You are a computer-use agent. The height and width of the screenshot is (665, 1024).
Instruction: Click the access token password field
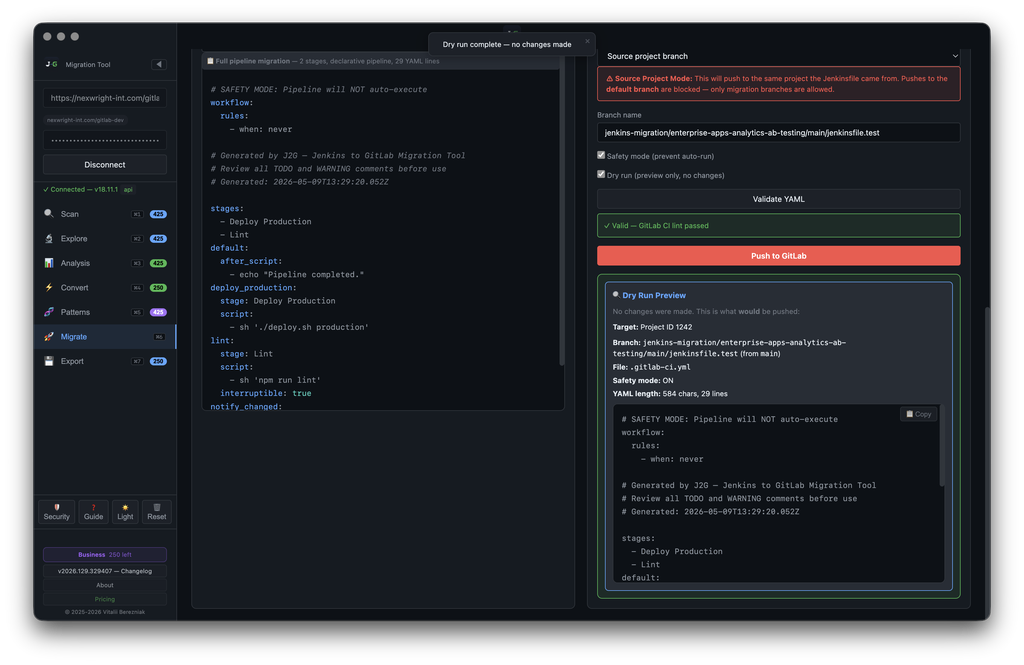(x=104, y=140)
